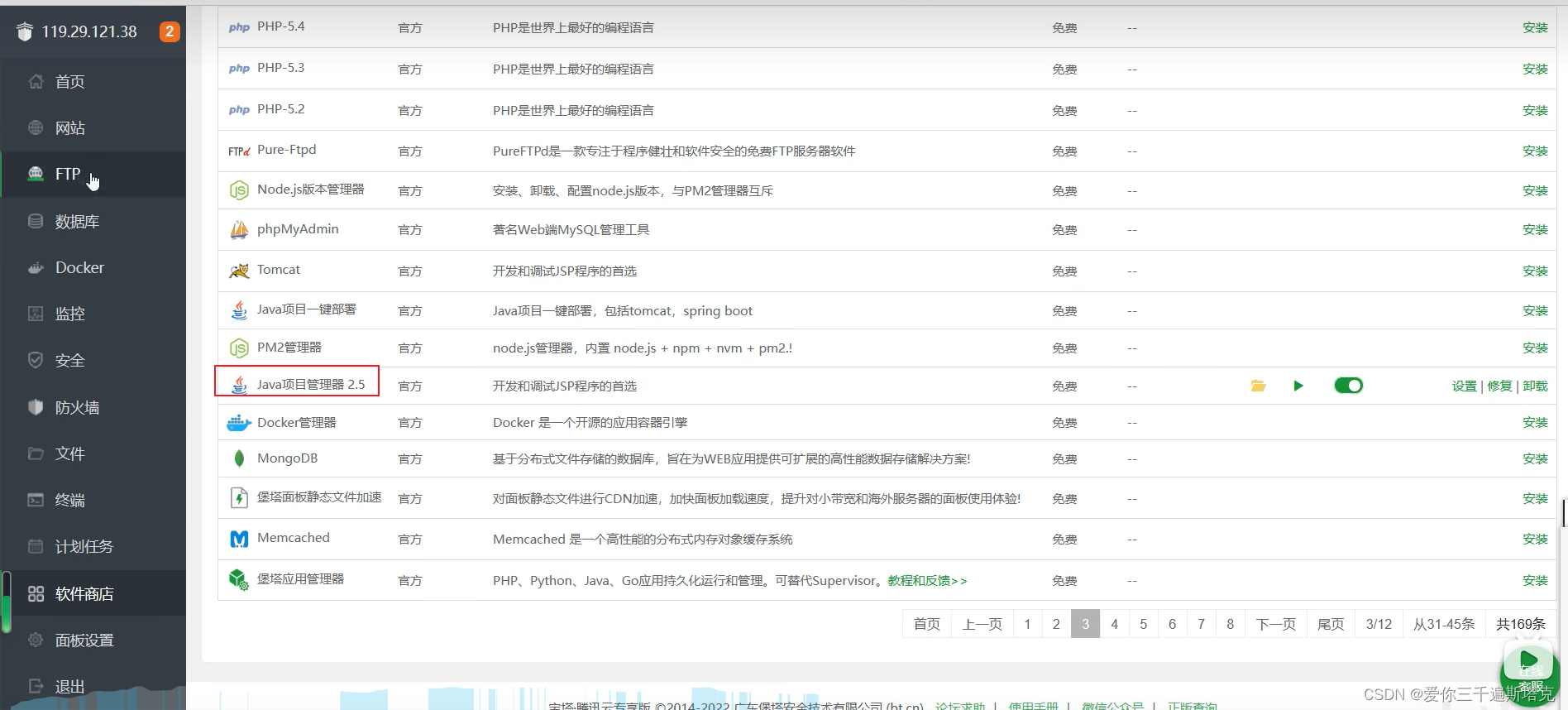1568x710 pixels.
Task: Click 安装 for 堡塔应用管理器
Action: pyautogui.click(x=1535, y=580)
